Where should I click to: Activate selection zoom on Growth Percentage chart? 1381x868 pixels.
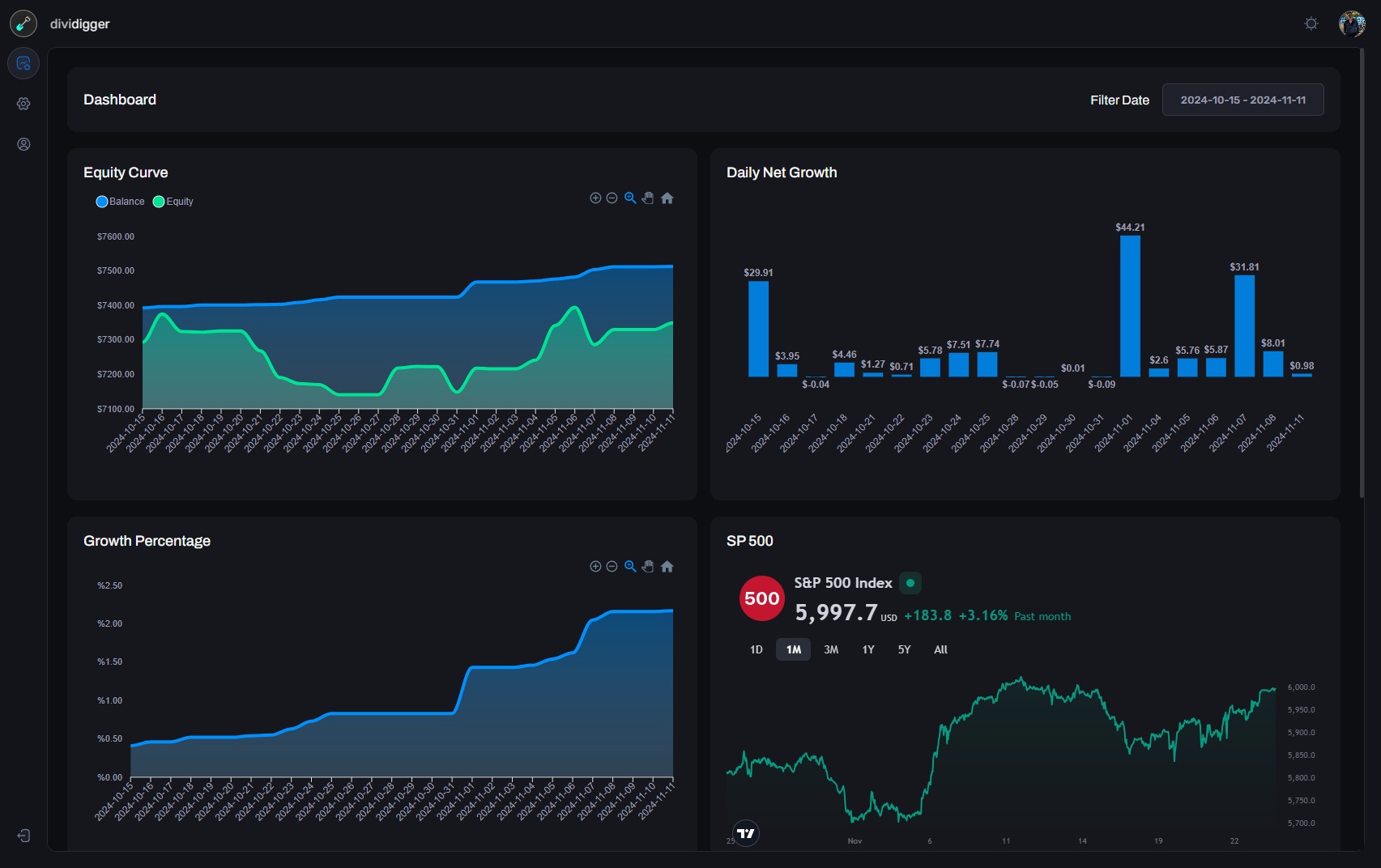[630, 567]
